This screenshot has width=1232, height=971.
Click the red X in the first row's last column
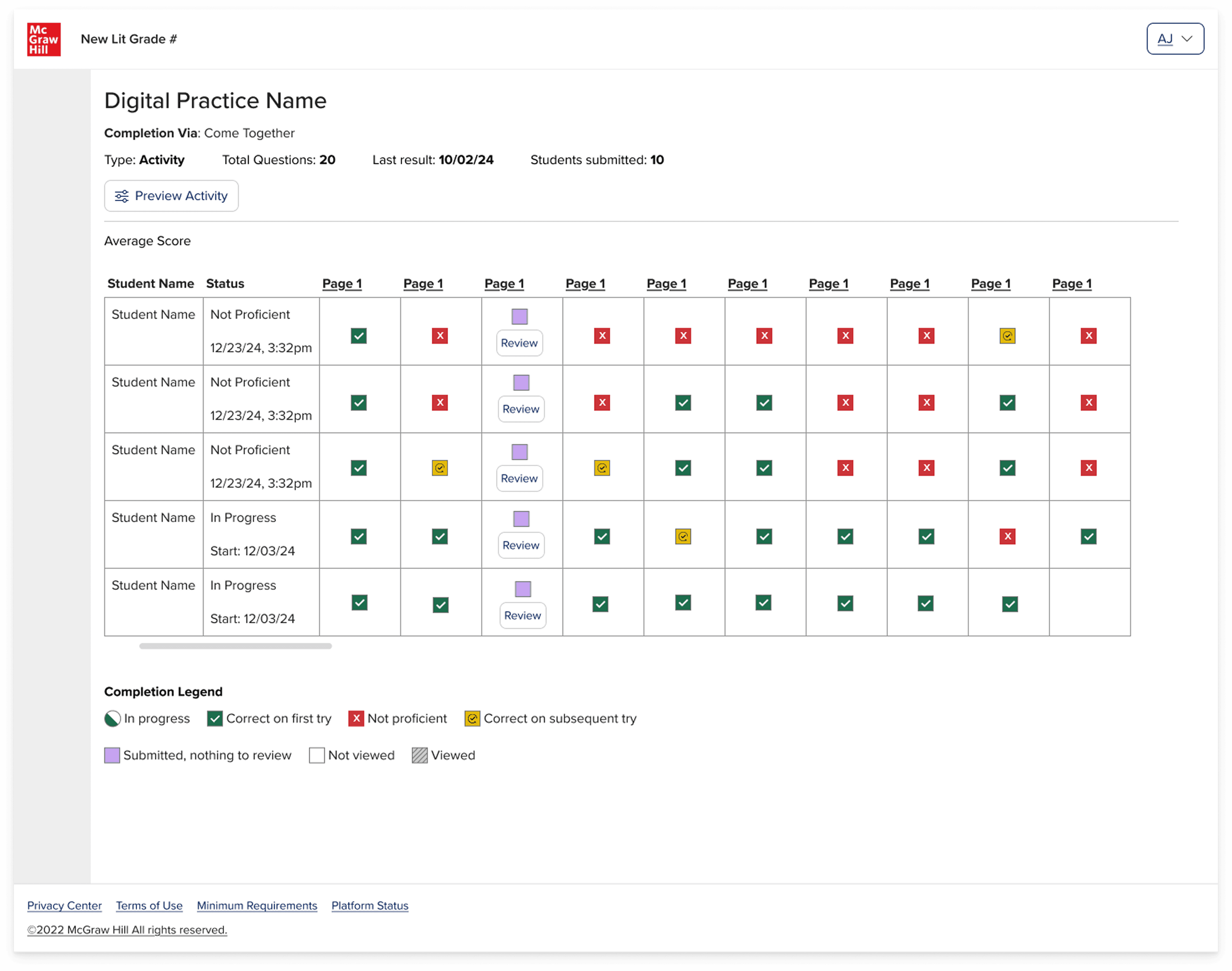pyautogui.click(x=1088, y=336)
